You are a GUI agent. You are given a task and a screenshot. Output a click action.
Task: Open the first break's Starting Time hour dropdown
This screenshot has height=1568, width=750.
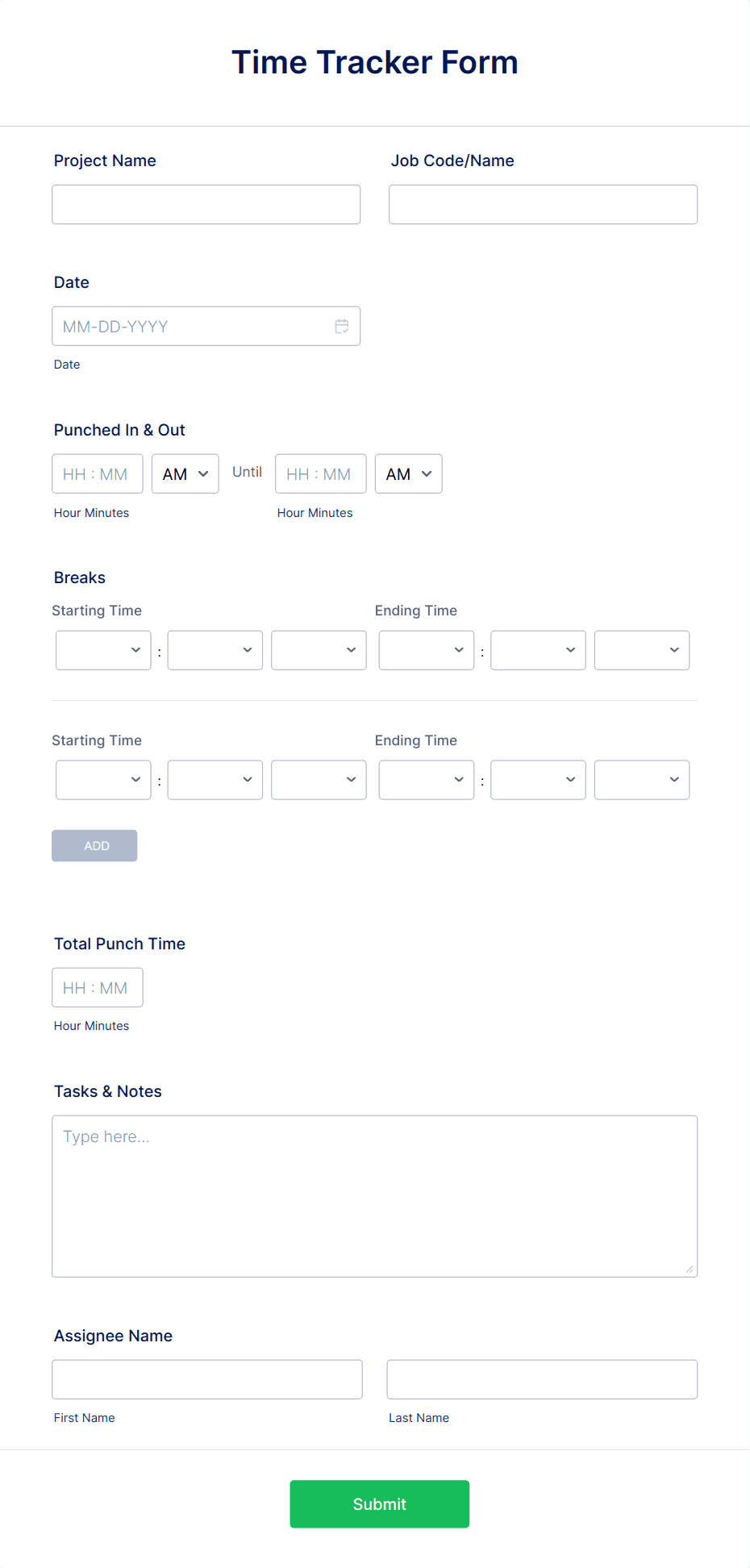point(102,650)
